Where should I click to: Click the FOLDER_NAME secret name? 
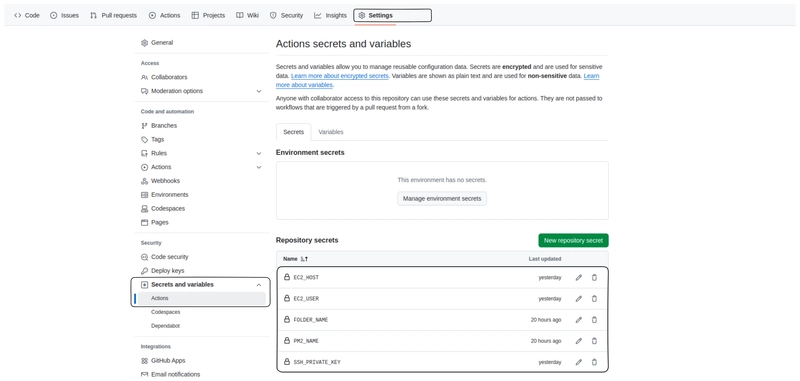311,320
